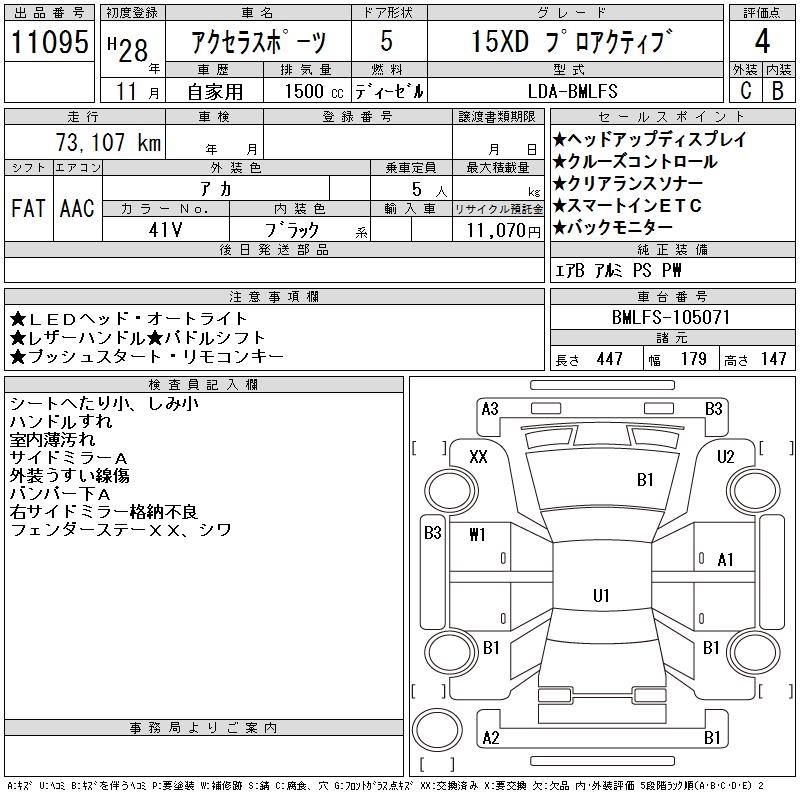The height and width of the screenshot is (800, 800).
Task: Click the U2 mark on the diagram
Action: pos(726,456)
